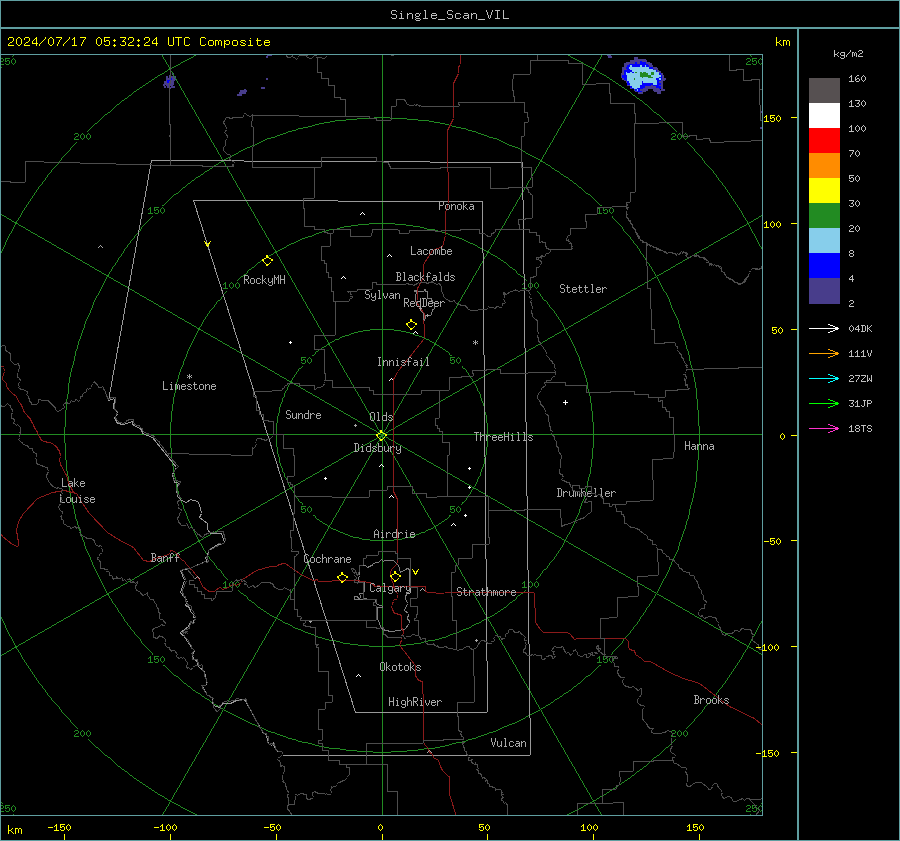This screenshot has width=900, height=841.
Task: Click the Airdrie town label
Action: point(394,534)
